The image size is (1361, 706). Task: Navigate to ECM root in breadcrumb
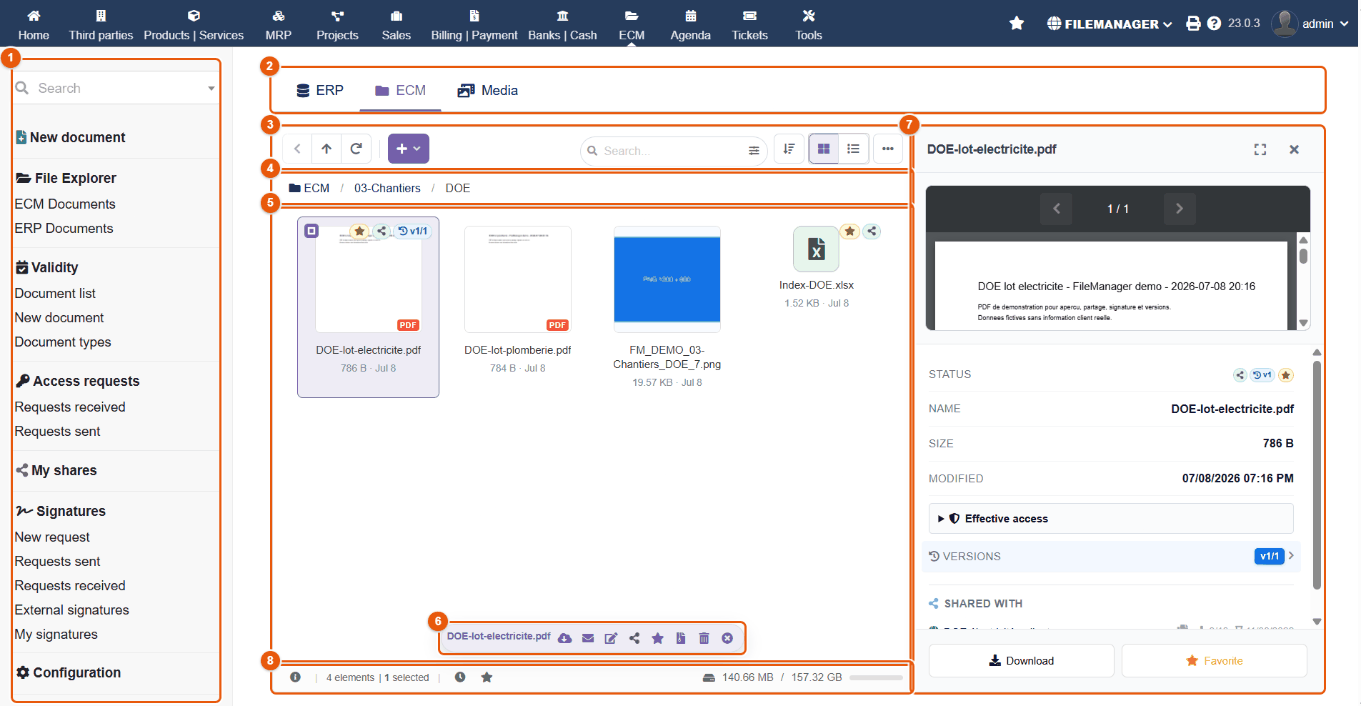tap(309, 188)
